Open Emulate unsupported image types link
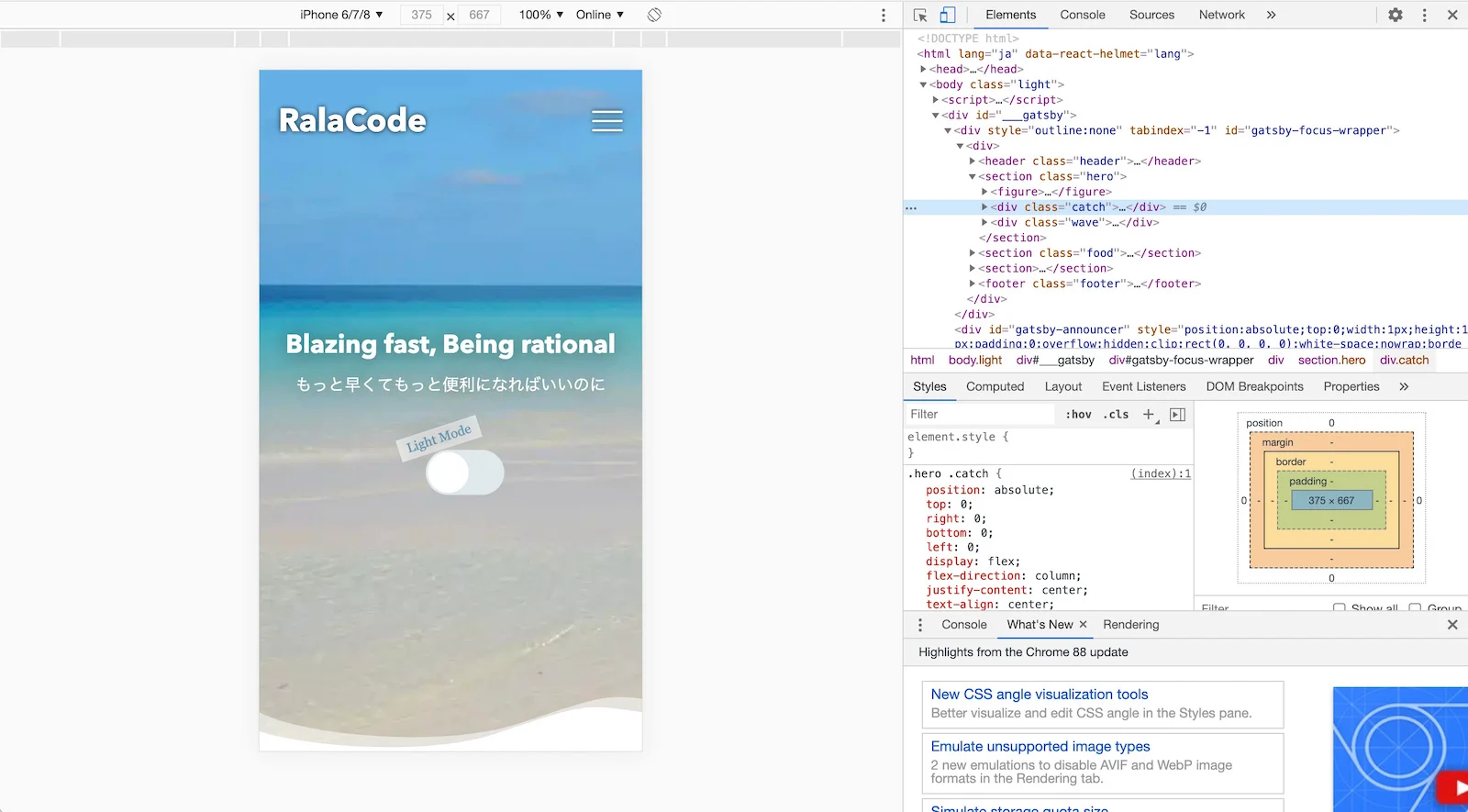The image size is (1468, 812). pyautogui.click(x=1040, y=747)
